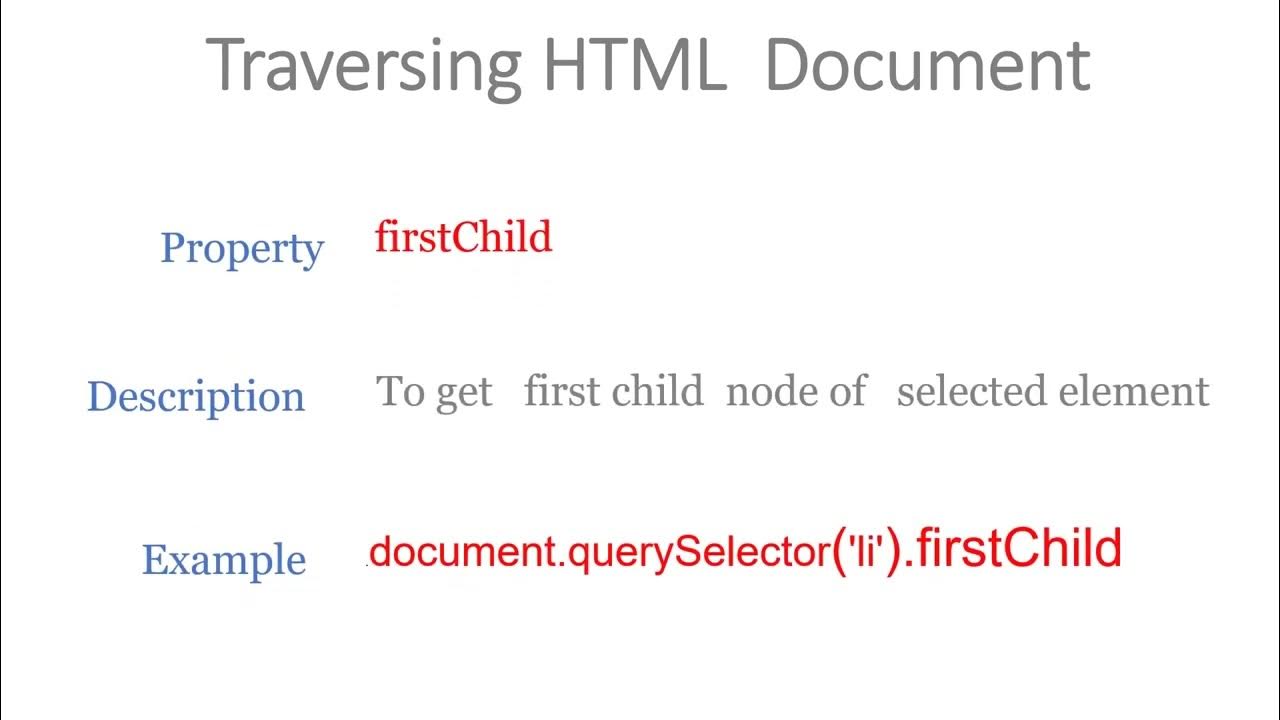Click the large .firstChild ending the example

[x=1013, y=549]
